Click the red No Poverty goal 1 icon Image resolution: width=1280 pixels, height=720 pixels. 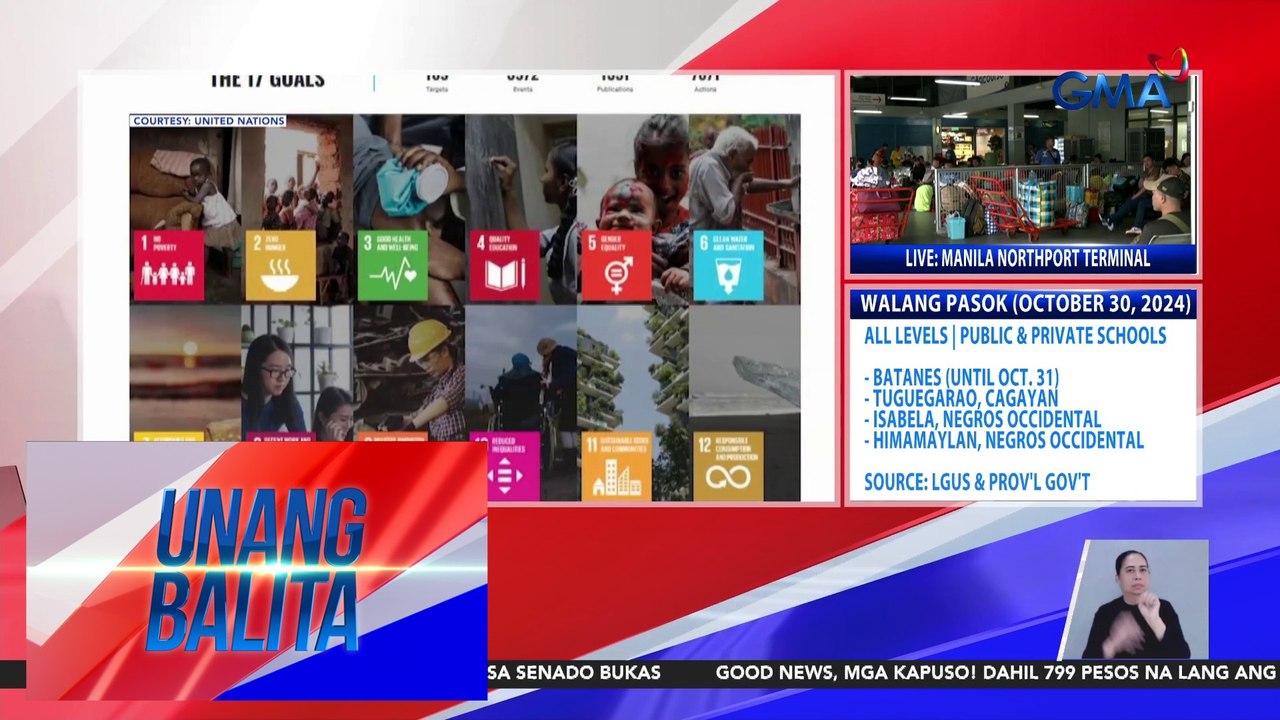coord(168,265)
